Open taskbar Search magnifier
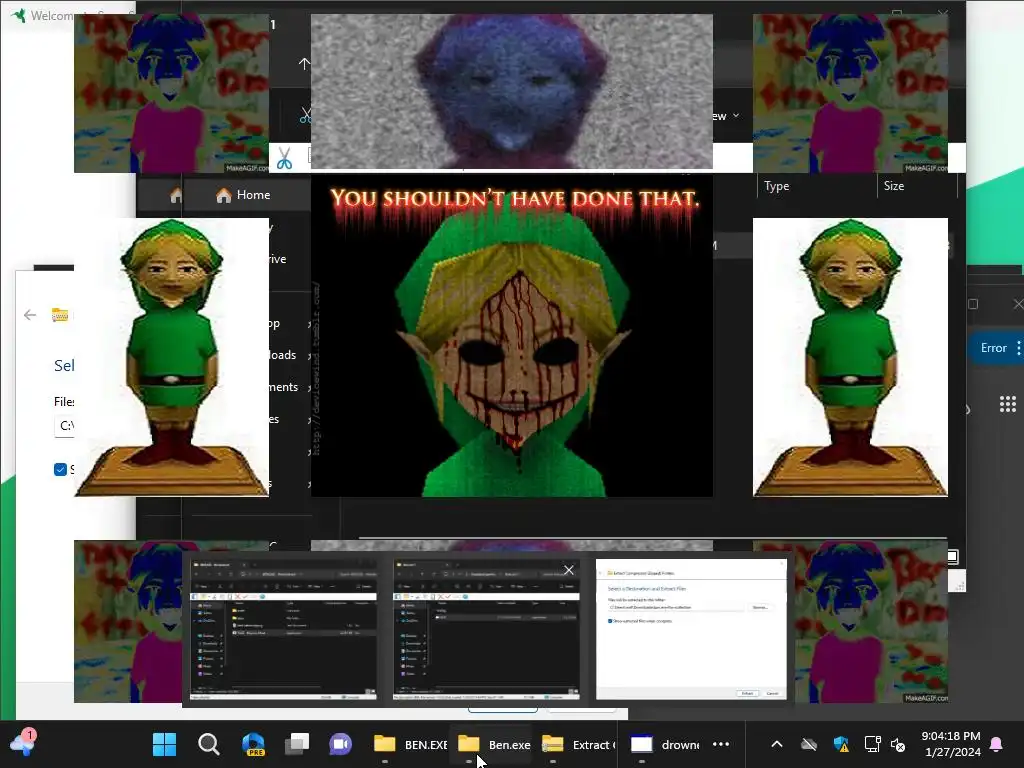The width and height of the screenshot is (1024, 768). [x=208, y=744]
